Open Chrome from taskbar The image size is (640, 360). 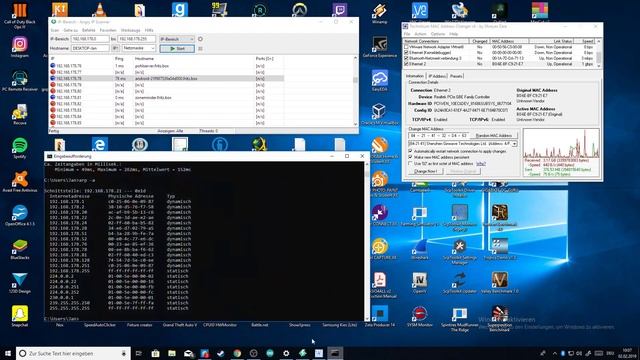(237, 353)
